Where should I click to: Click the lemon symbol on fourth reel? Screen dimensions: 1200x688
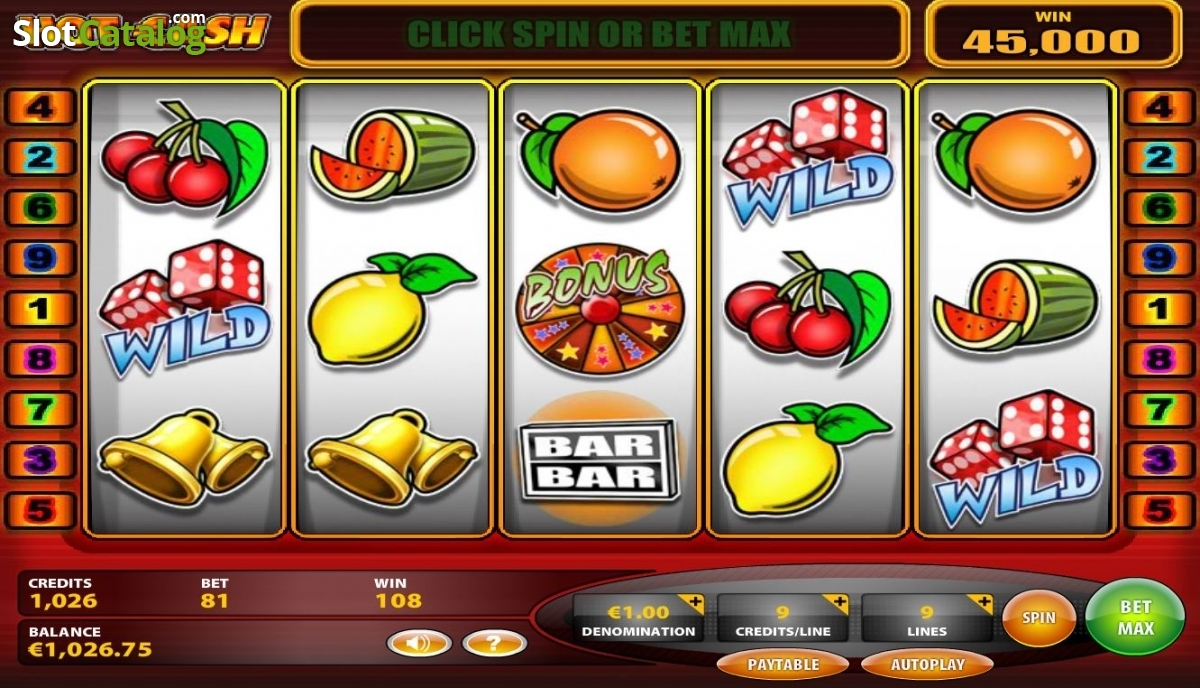805,458
